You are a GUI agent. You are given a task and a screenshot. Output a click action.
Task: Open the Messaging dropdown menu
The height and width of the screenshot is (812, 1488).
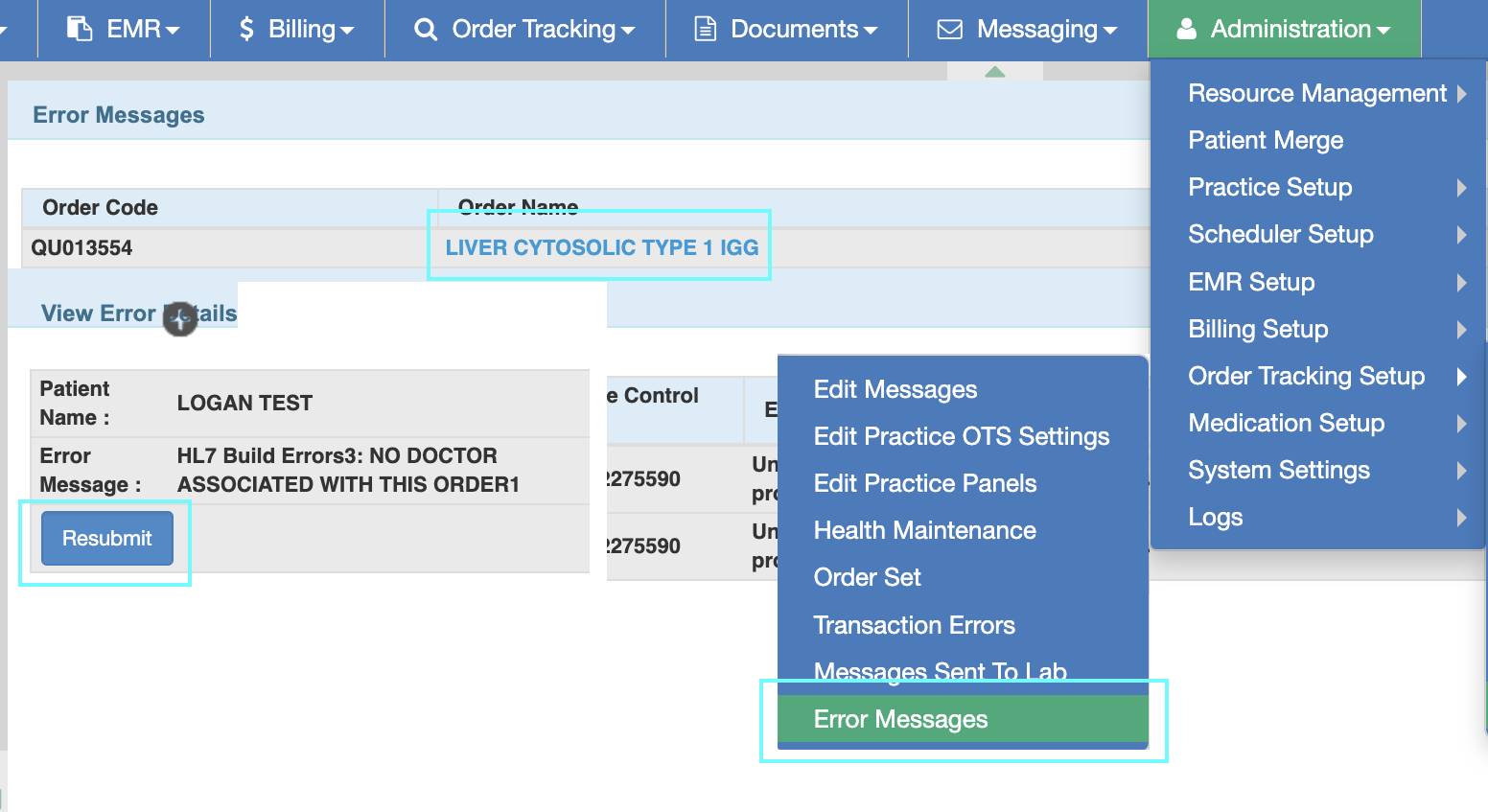[1026, 29]
